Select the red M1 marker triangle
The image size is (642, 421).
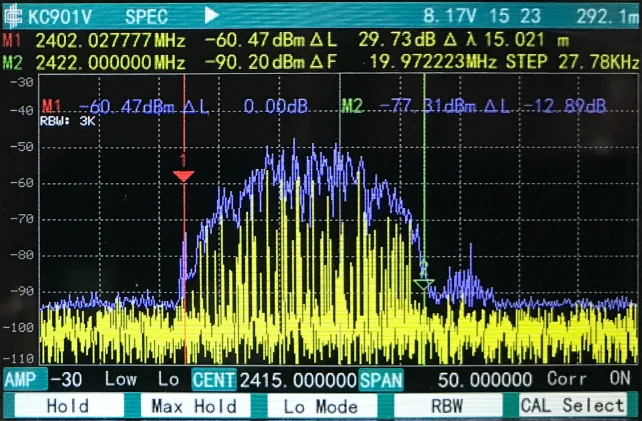point(183,176)
